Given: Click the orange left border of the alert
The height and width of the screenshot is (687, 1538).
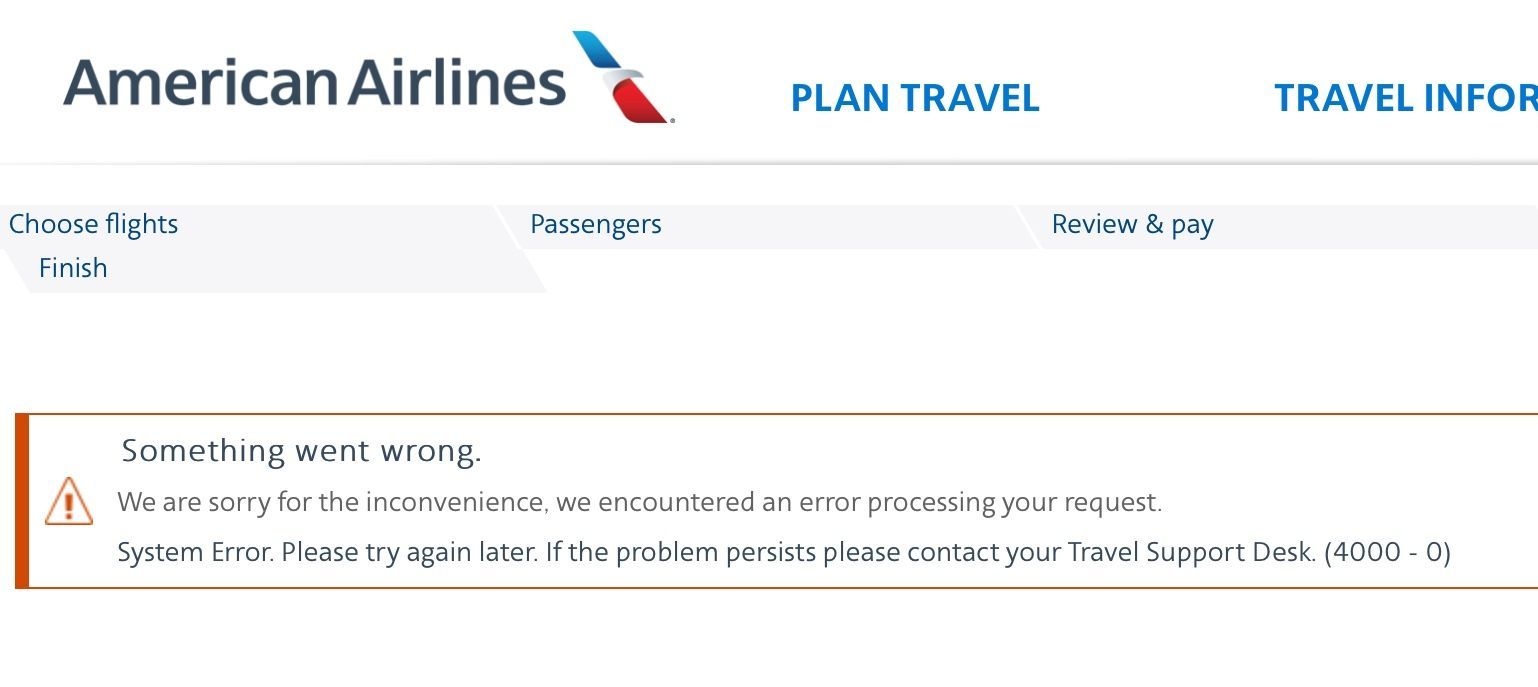Looking at the screenshot, I should click(22, 501).
